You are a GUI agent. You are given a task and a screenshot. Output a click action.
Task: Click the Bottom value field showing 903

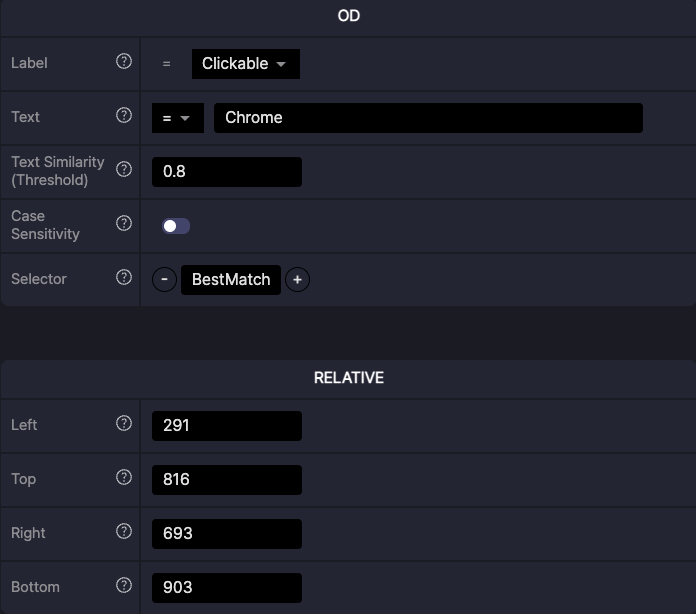226,588
